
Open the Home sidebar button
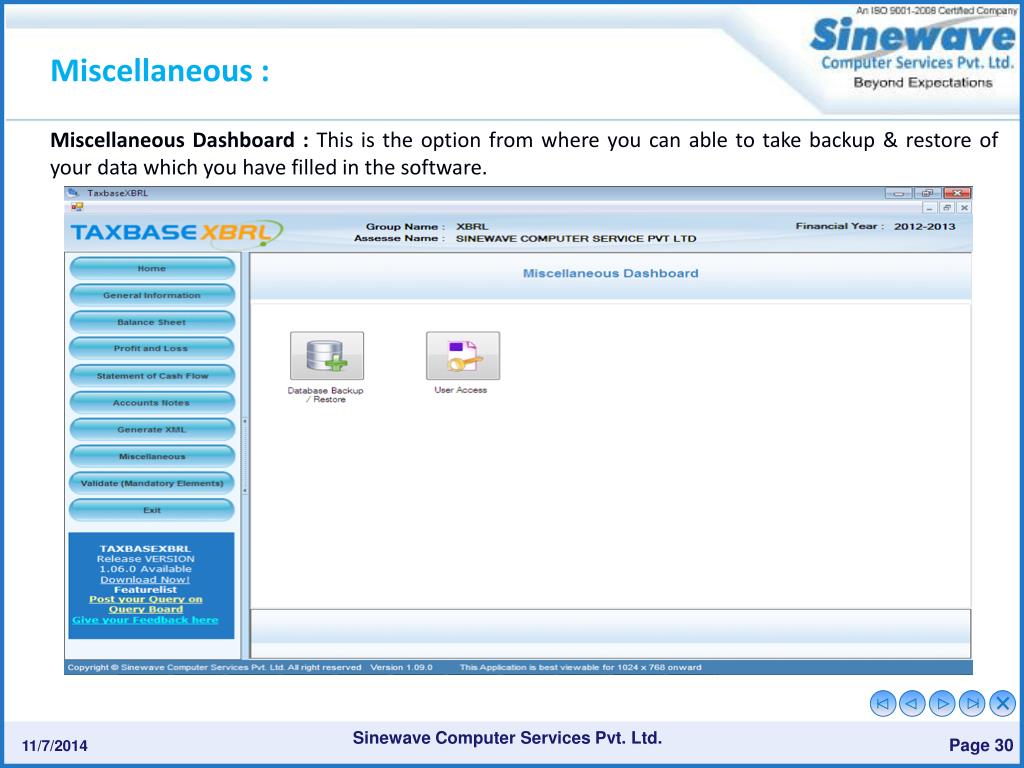point(152,268)
